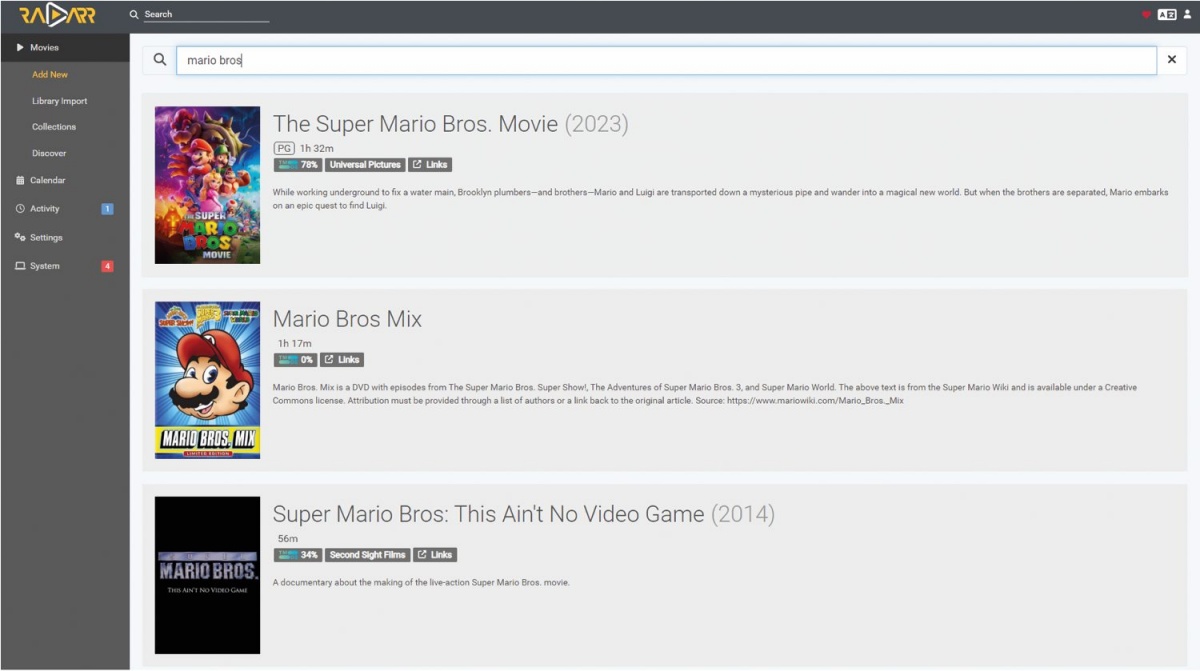Open Links for The Super Mario Bros. Movie
This screenshot has width=1200, height=671.
[431, 165]
